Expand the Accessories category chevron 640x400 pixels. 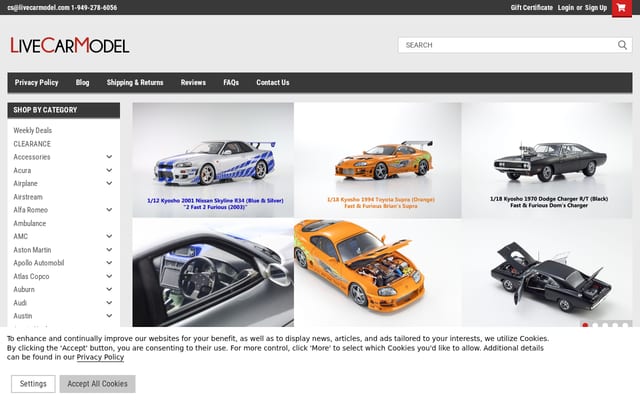coord(109,157)
